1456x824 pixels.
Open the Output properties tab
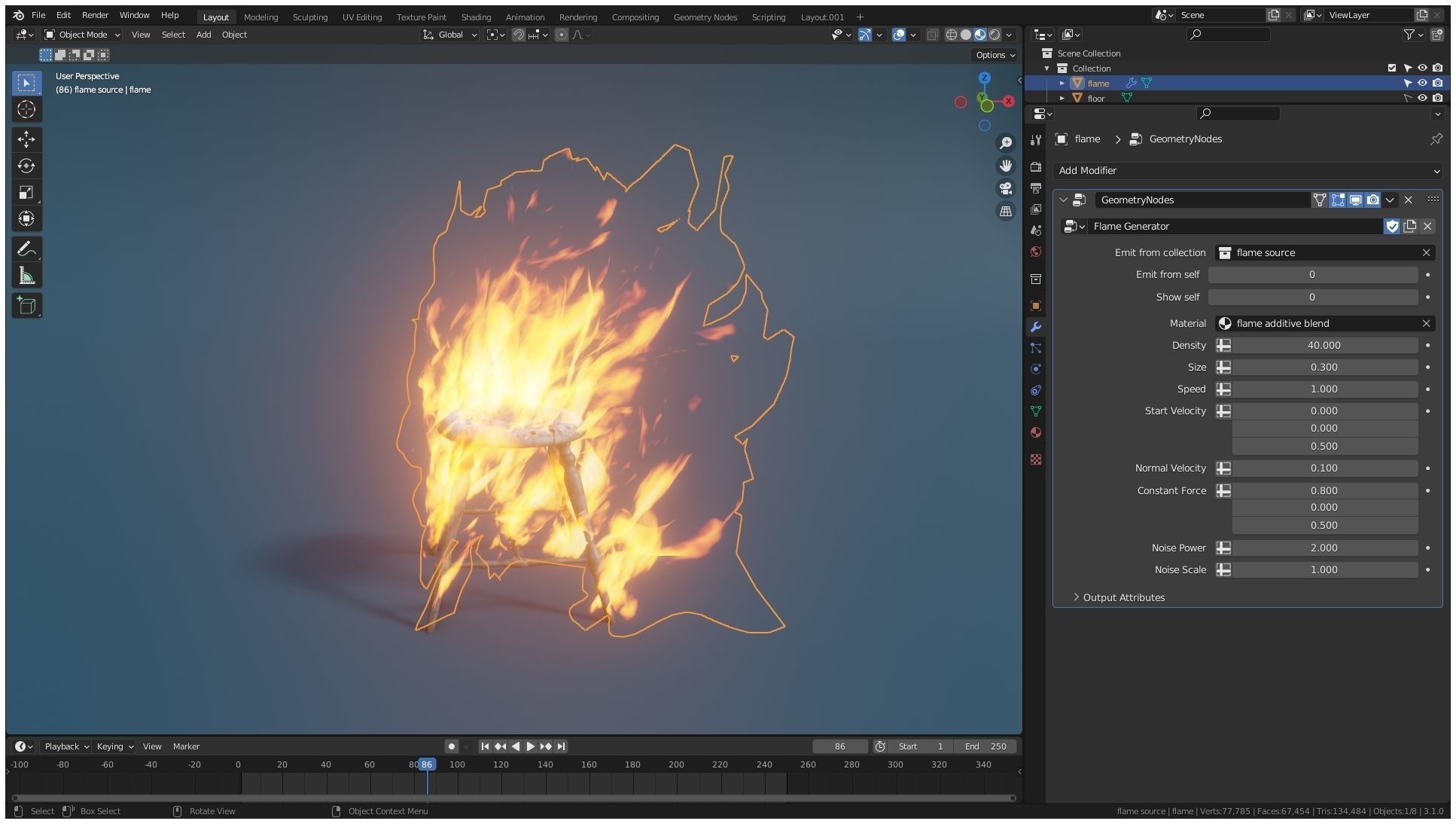[1036, 188]
